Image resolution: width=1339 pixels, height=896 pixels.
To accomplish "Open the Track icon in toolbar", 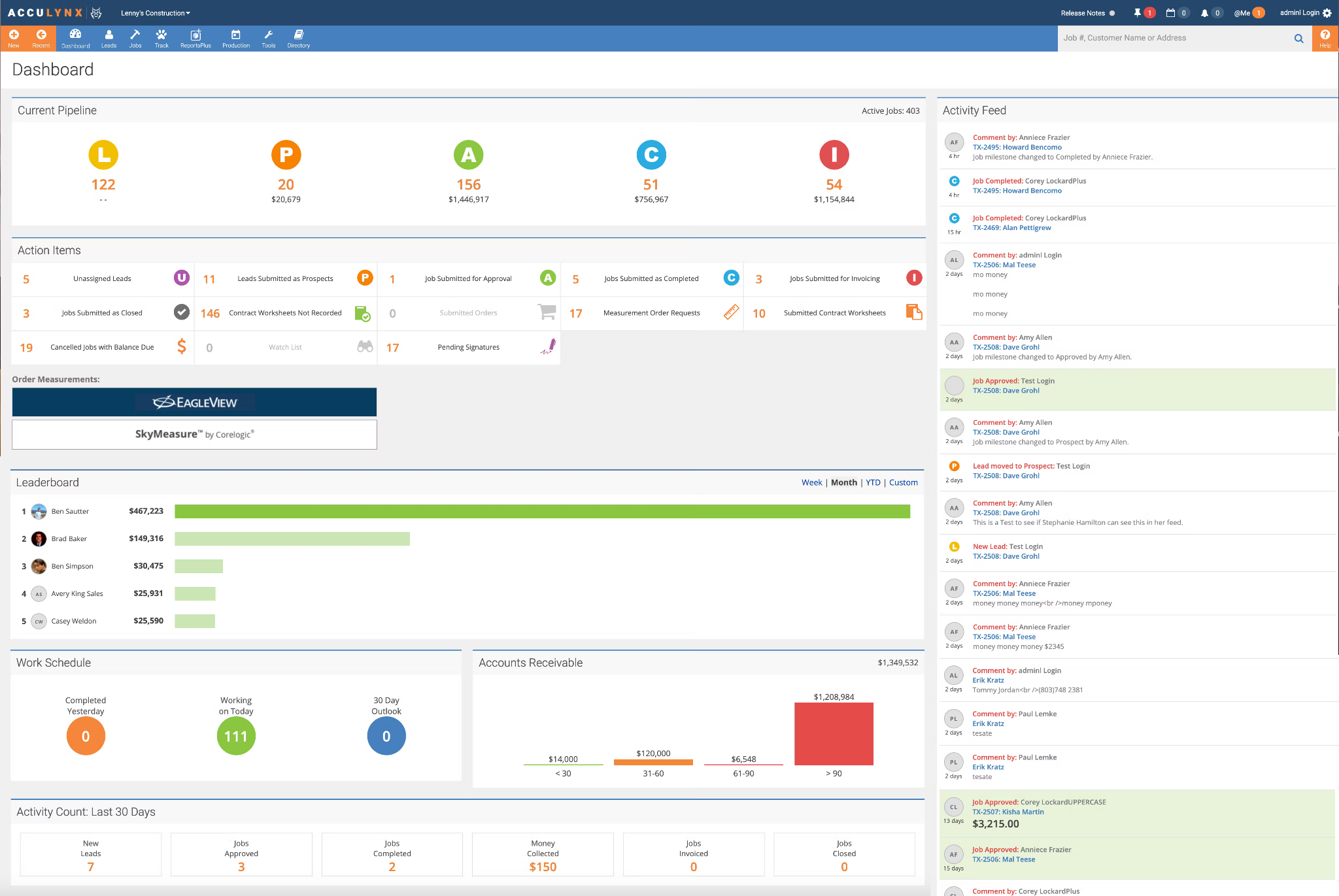I will coord(159,38).
